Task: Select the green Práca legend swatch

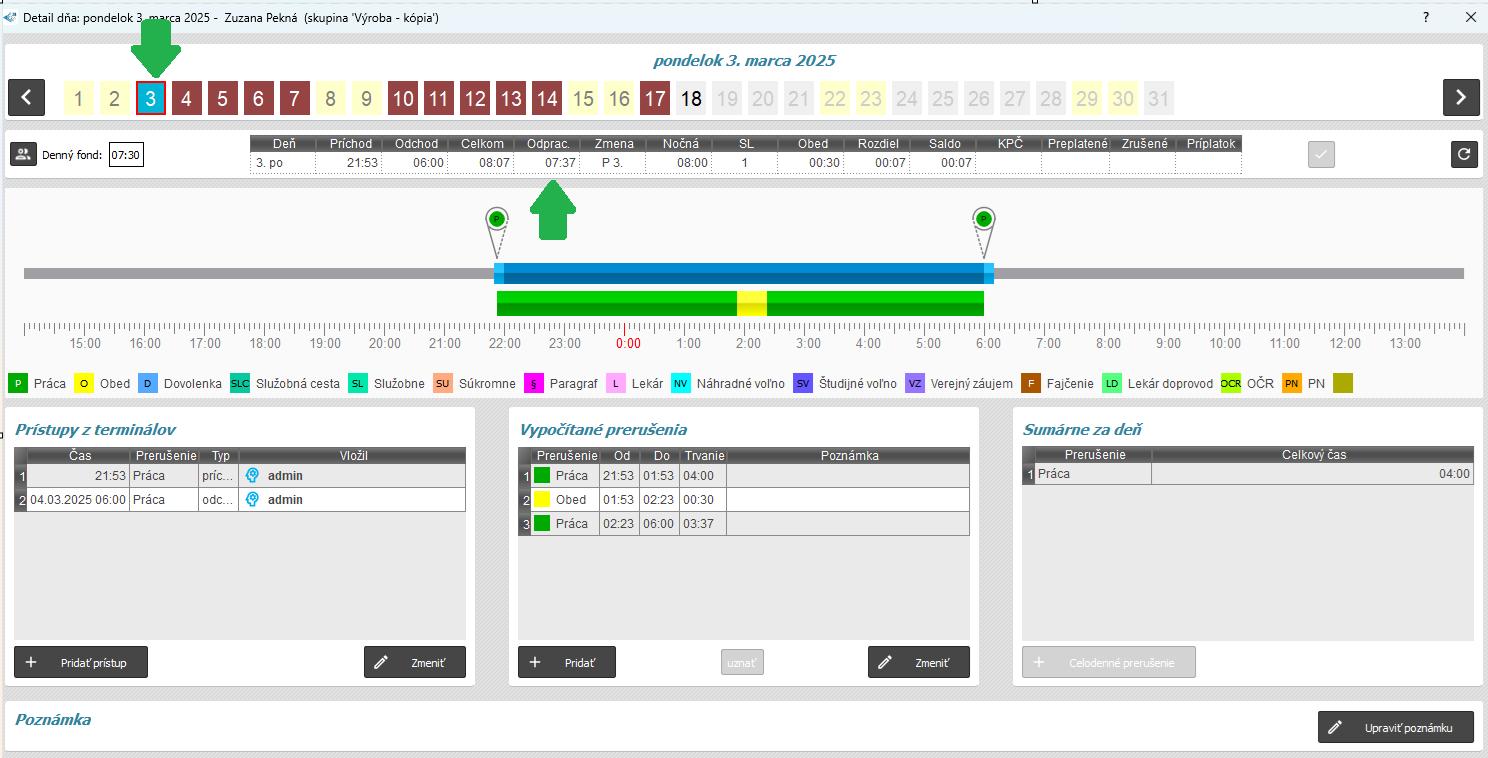Action: (x=18, y=383)
